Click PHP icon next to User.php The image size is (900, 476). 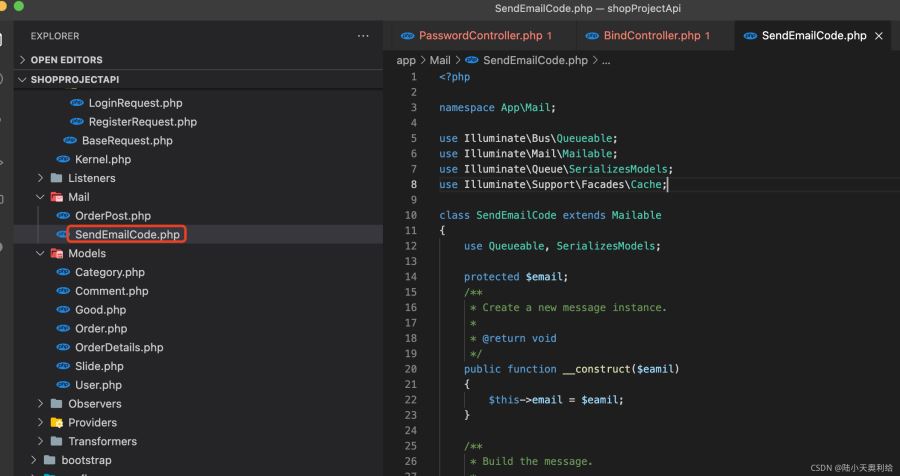[63, 385]
